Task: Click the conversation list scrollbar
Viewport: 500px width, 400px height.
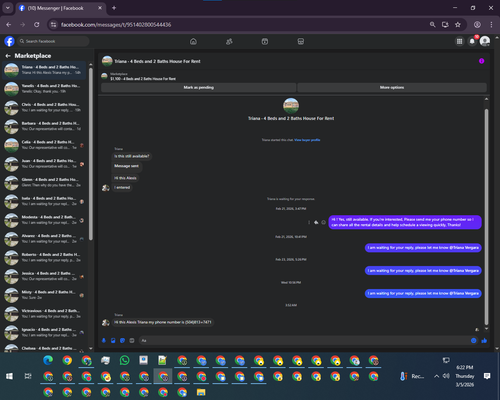Action: [x=91, y=153]
